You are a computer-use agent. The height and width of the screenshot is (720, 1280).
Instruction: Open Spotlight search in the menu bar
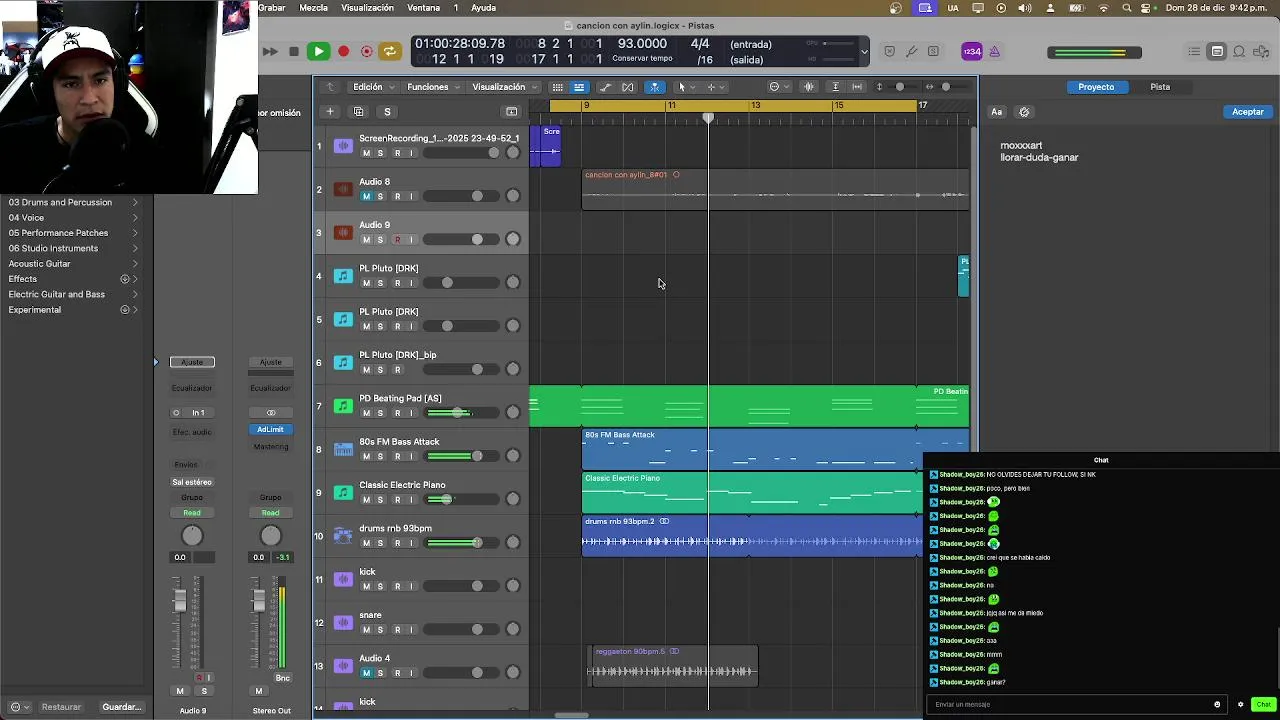click(x=1127, y=8)
